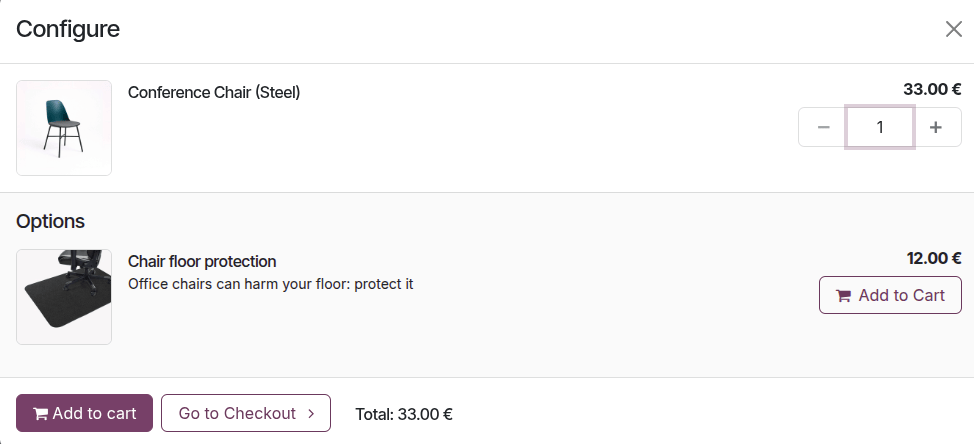Click the Conference Chair (Steel) product name
Screen dimensions: 974x444
point(214,92)
